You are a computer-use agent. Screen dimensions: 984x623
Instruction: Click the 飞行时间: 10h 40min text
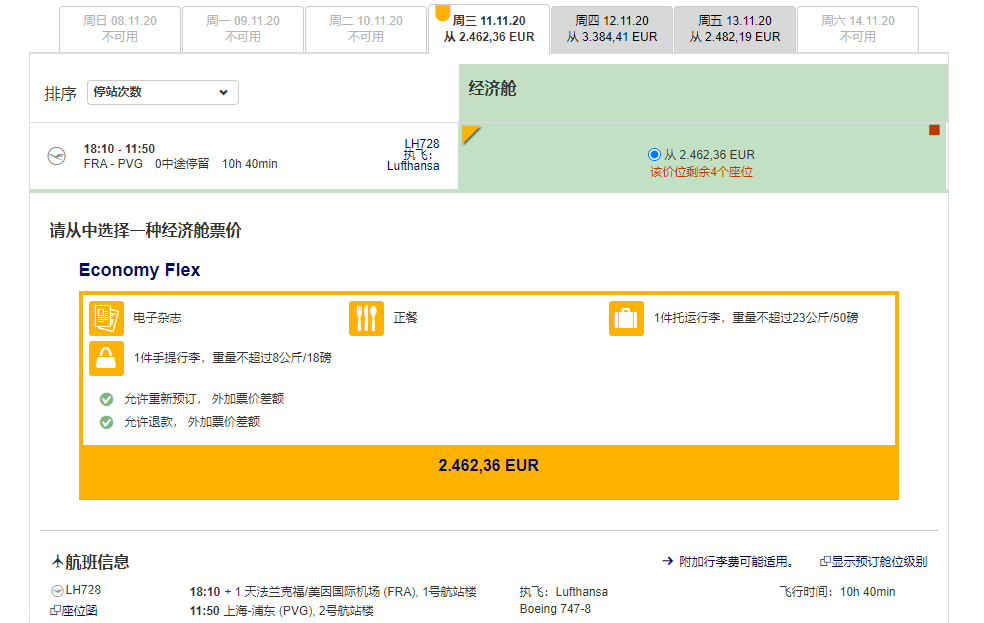[x=837, y=592]
